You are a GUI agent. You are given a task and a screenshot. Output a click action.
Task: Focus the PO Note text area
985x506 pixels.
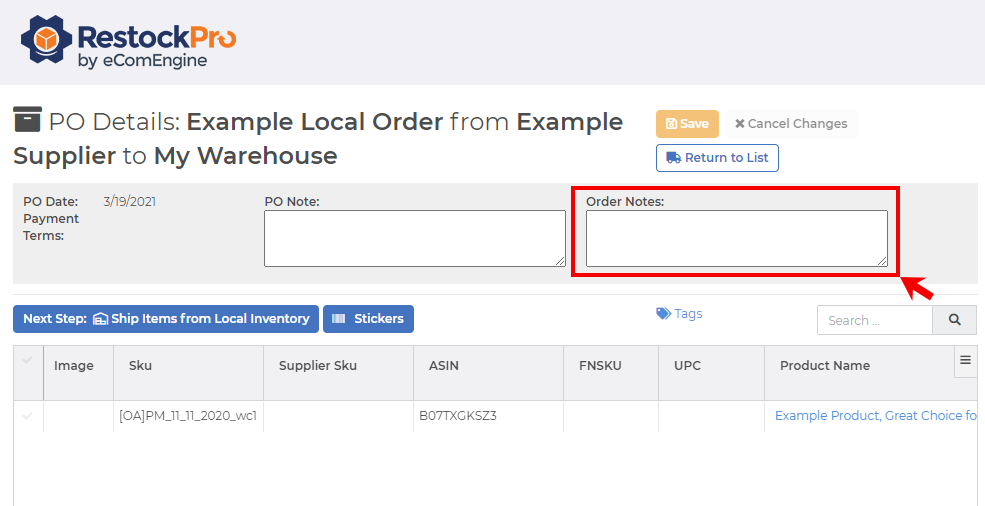[x=414, y=238]
